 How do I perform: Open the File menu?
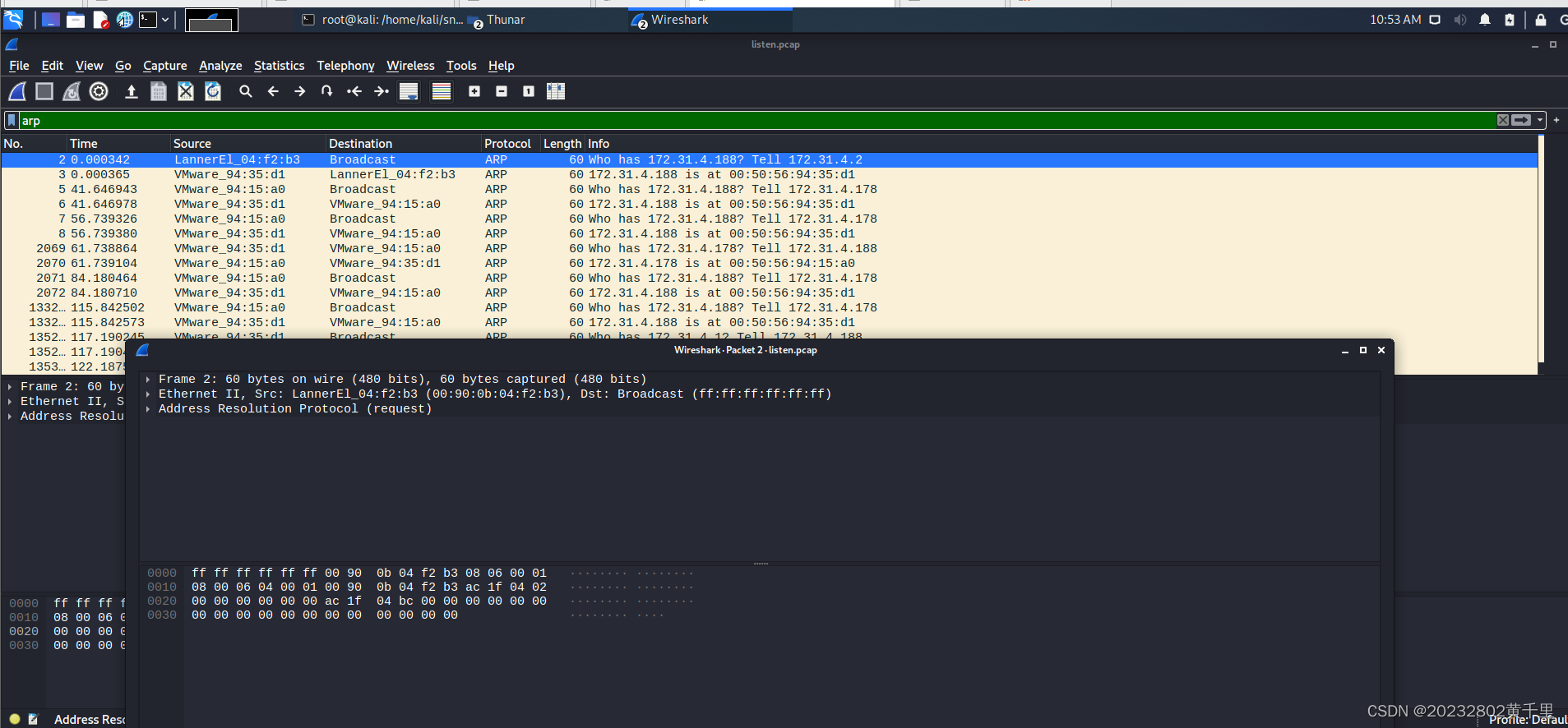[x=19, y=66]
